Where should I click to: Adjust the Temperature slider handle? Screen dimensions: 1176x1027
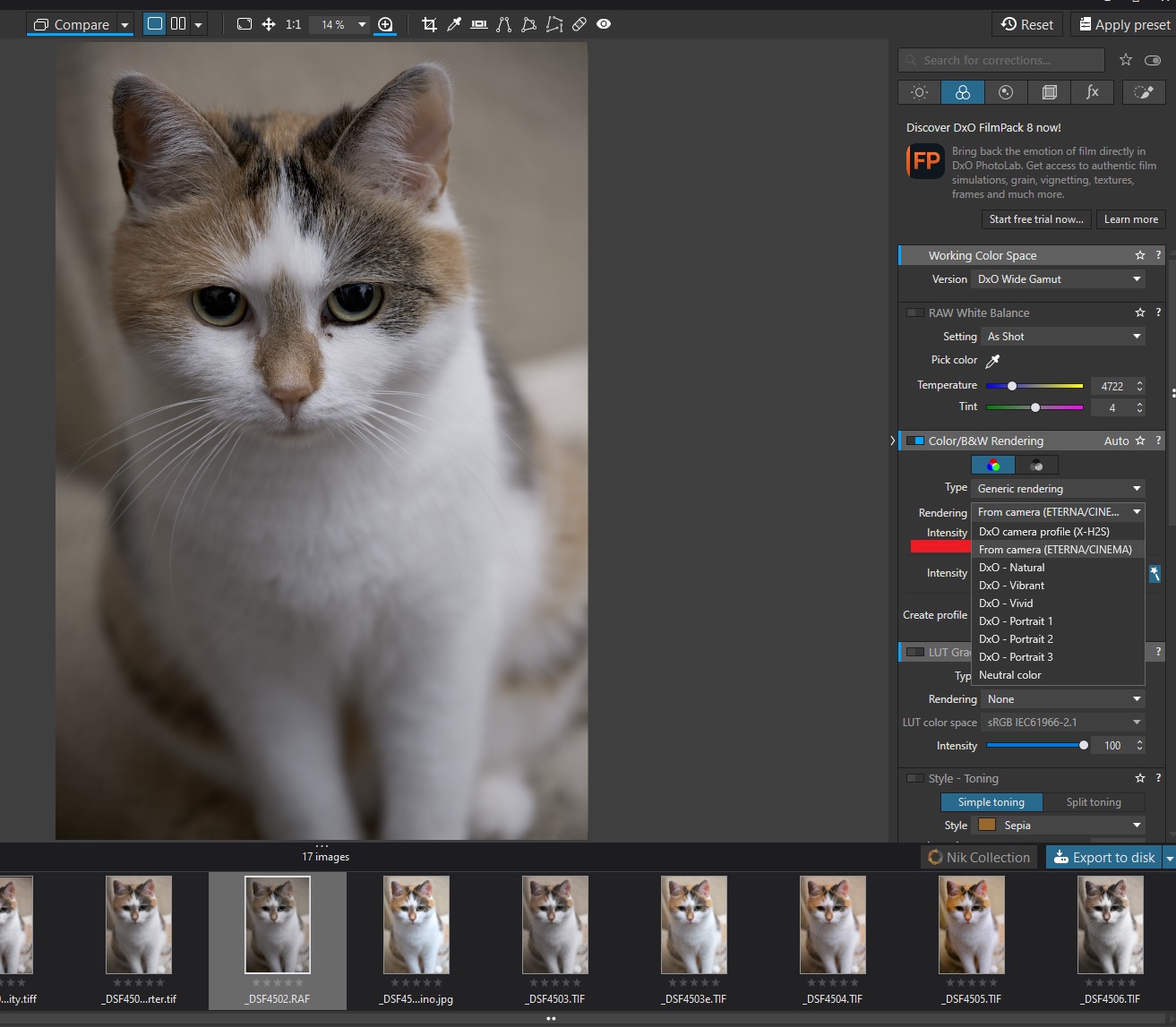[x=1012, y=386]
